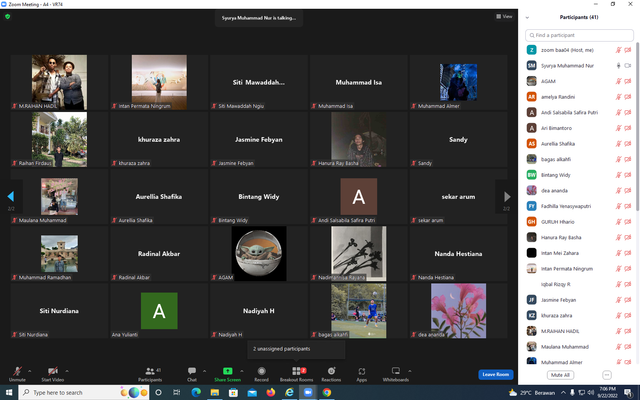Expand share options caret next to Share Screen
The height and width of the screenshot is (400, 640).
[x=242, y=371]
